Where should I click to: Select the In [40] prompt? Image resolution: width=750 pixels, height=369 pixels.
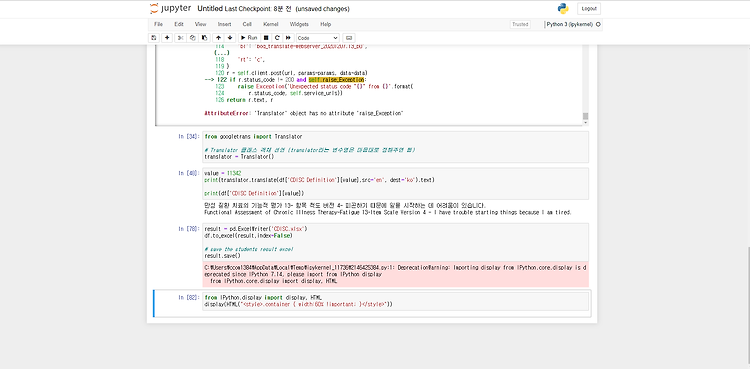click(x=189, y=173)
